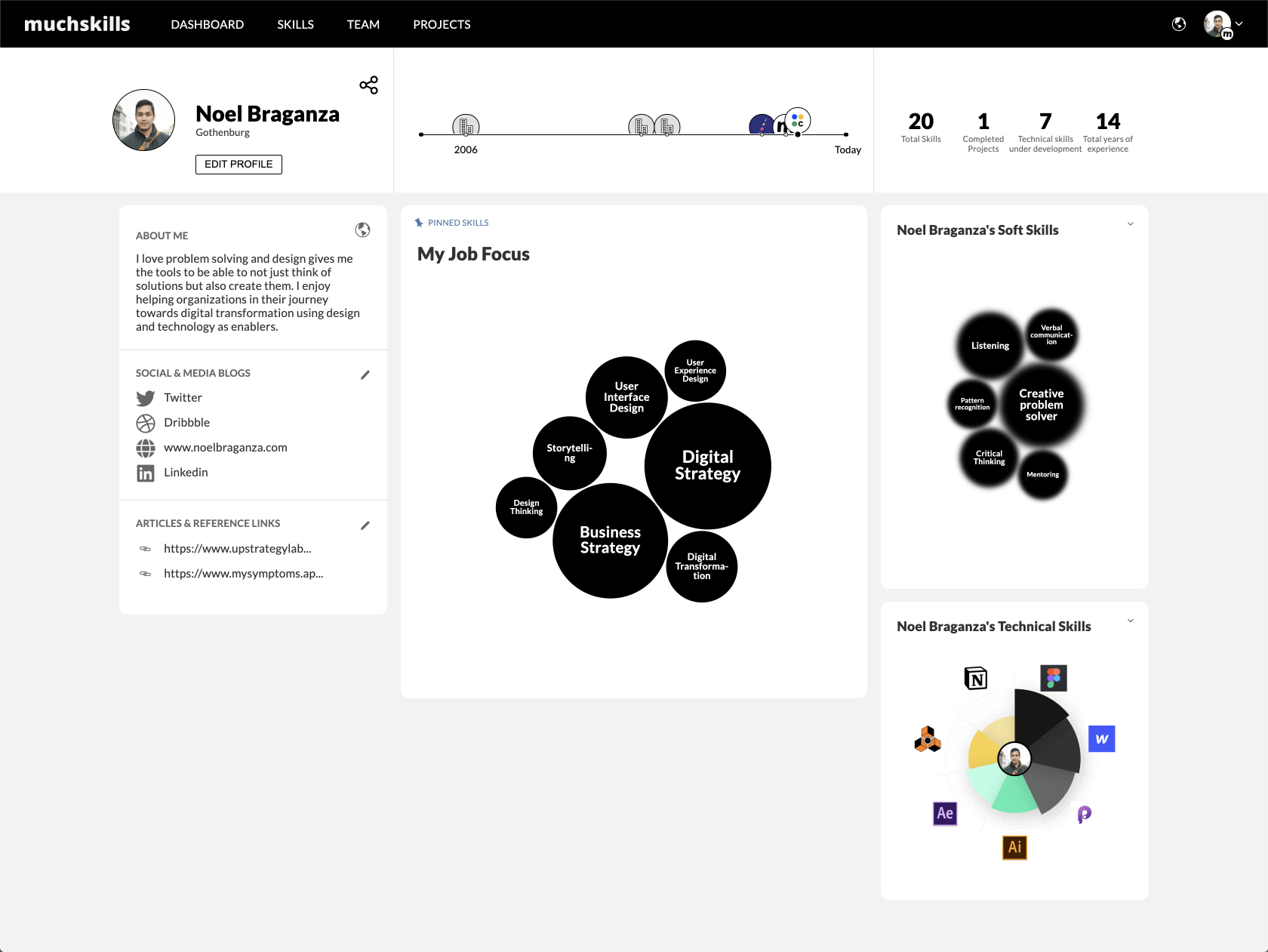Viewport: 1268px width, 952px height.
Task: Click the Figma icon in Technical Skills
Action: (x=1054, y=678)
